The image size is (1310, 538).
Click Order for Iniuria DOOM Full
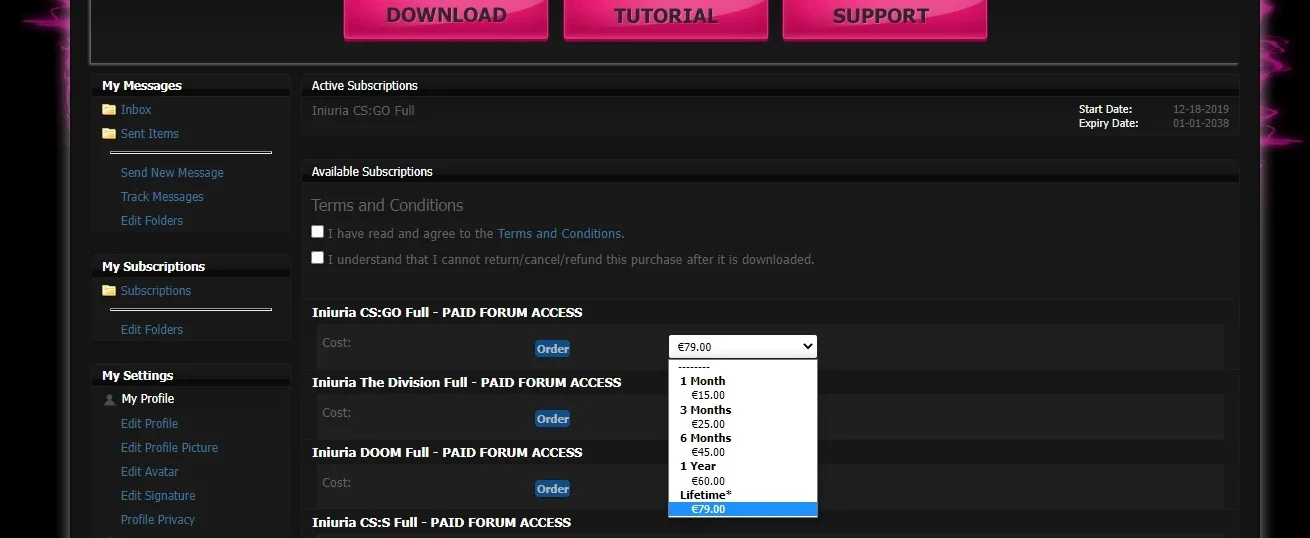552,489
